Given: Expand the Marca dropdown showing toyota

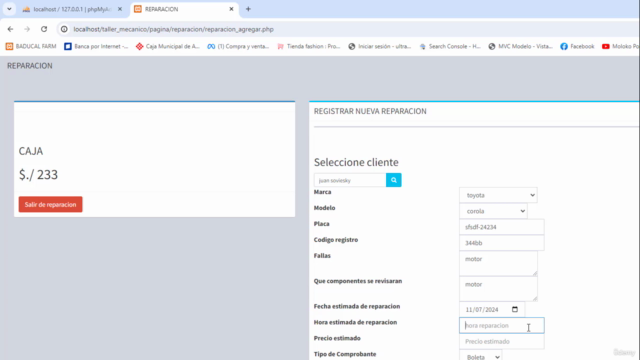Looking at the screenshot, I should pos(498,195).
